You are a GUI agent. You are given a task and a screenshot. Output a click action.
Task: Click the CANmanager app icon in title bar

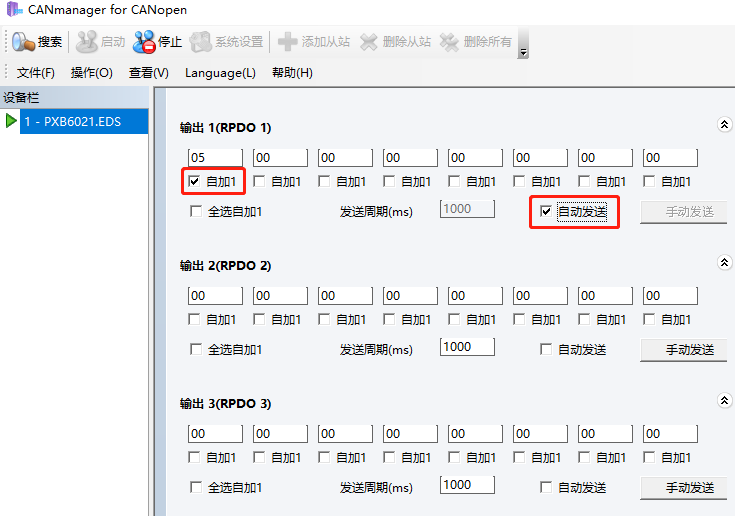pyautogui.click(x=14, y=9)
